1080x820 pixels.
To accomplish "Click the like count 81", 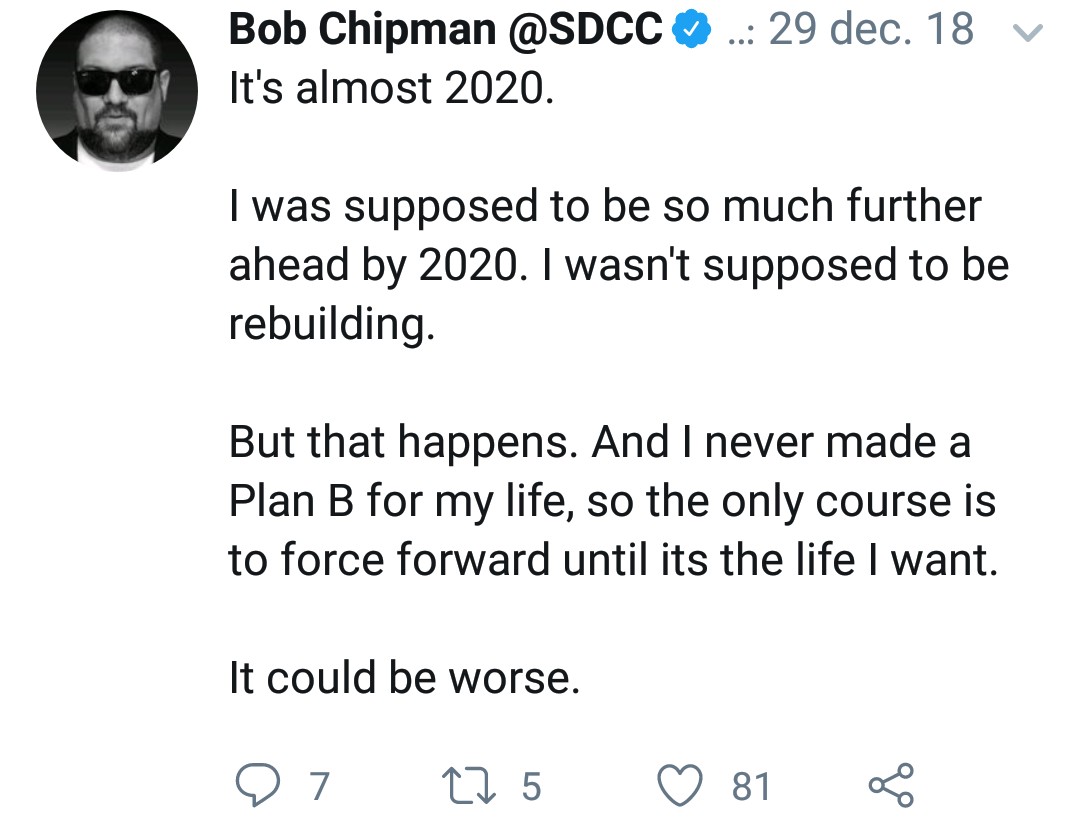I will (x=751, y=786).
